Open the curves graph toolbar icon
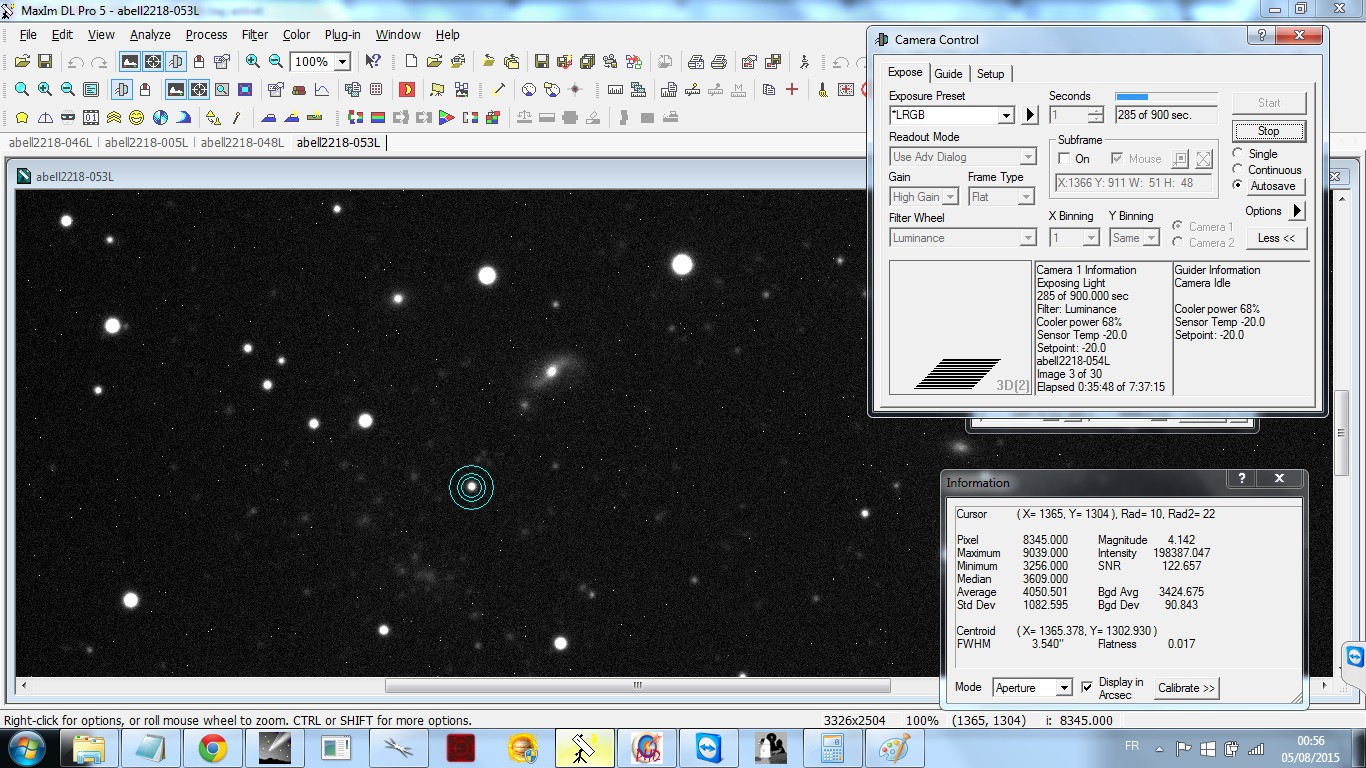The height and width of the screenshot is (768, 1366). [322, 90]
